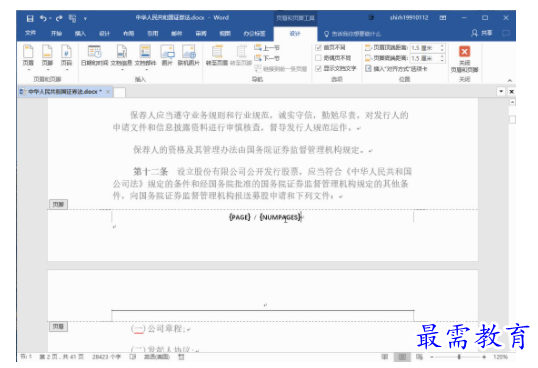Switch to the Home (开始) tab

point(56,33)
